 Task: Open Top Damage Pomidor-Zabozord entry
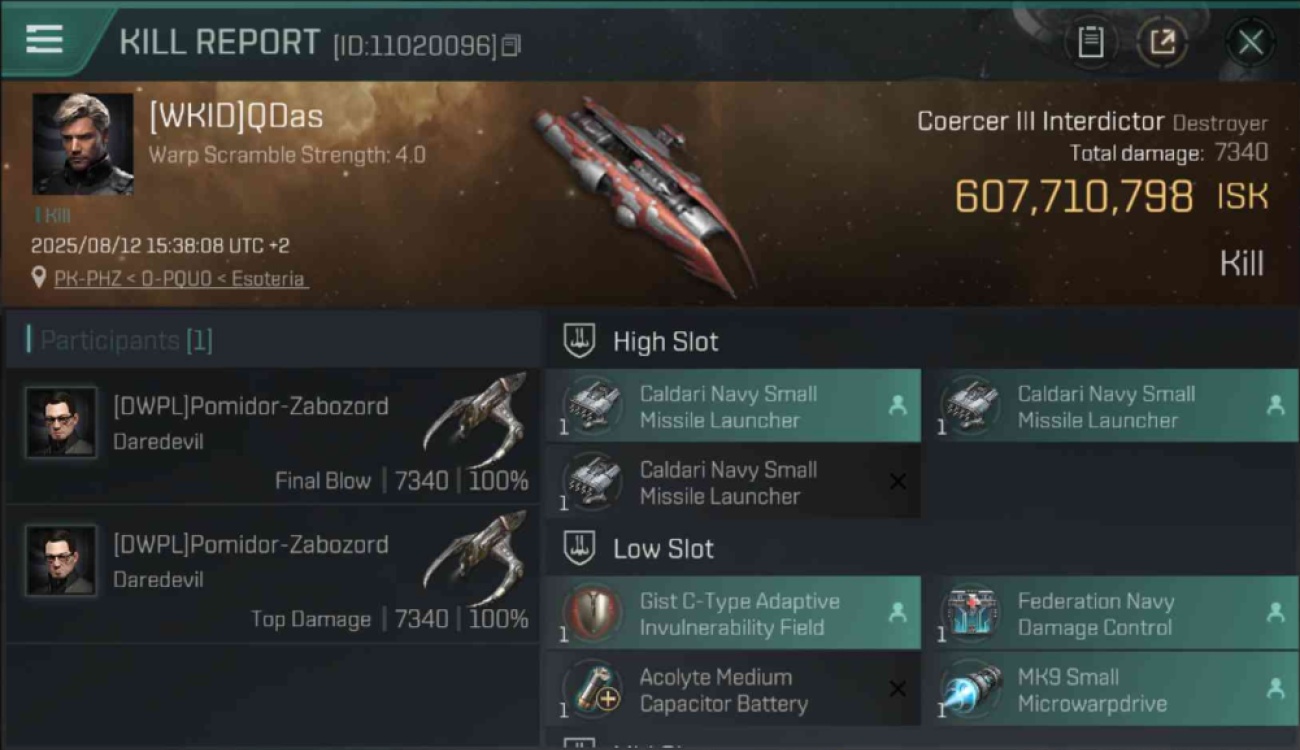273,574
